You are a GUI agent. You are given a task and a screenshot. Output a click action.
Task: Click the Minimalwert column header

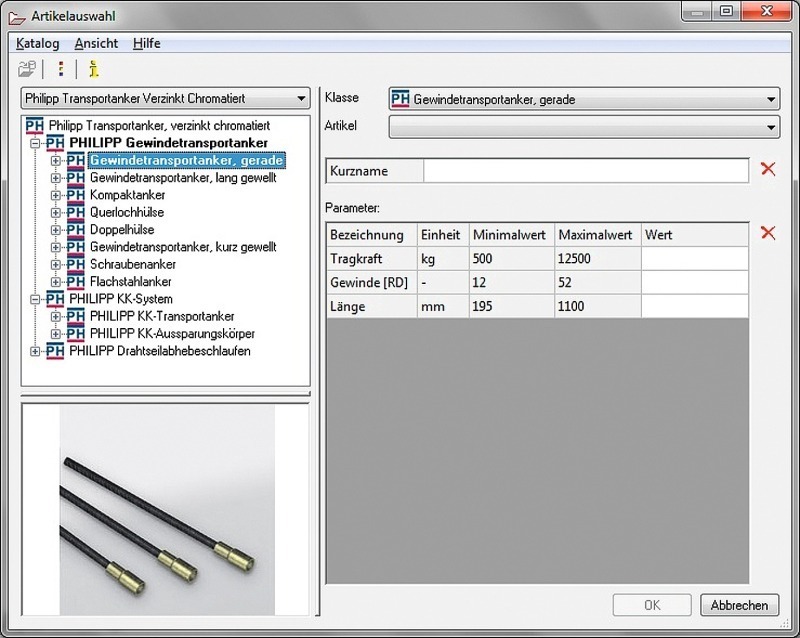tap(512, 235)
